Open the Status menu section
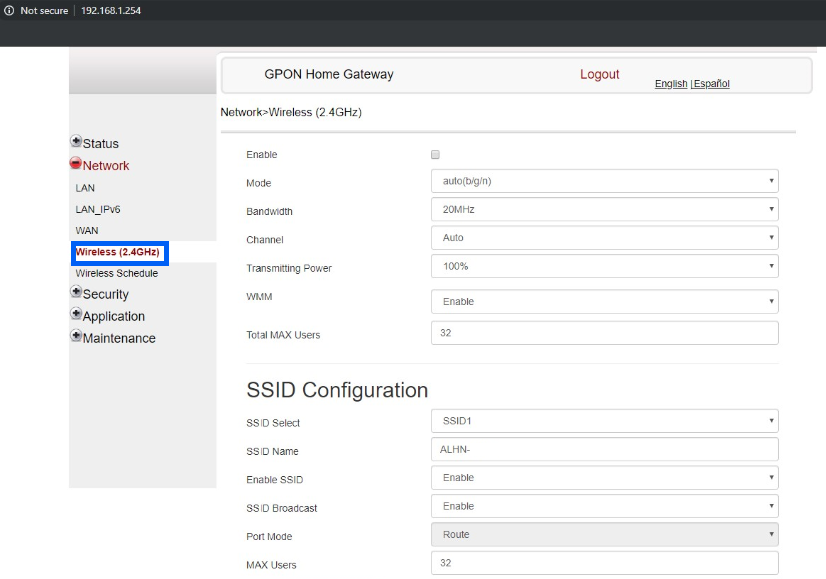 click(101, 143)
